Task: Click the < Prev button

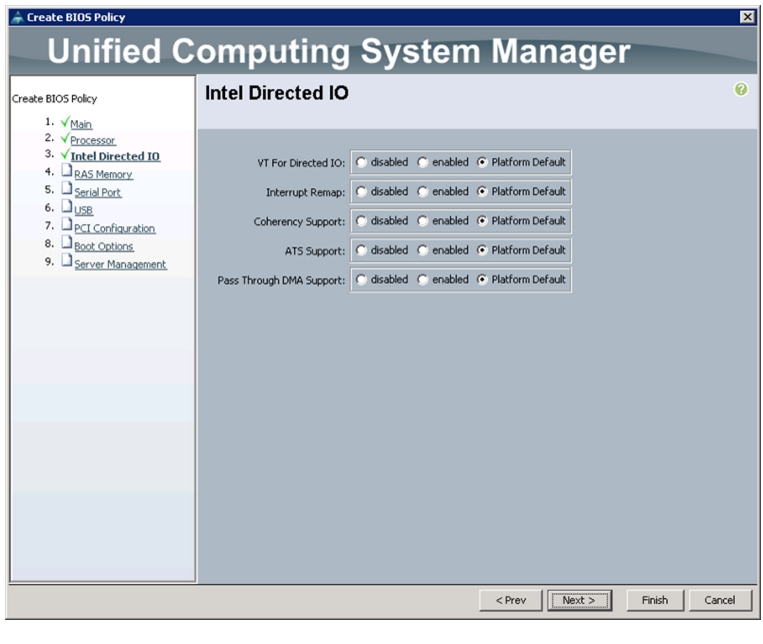Action: [510, 600]
